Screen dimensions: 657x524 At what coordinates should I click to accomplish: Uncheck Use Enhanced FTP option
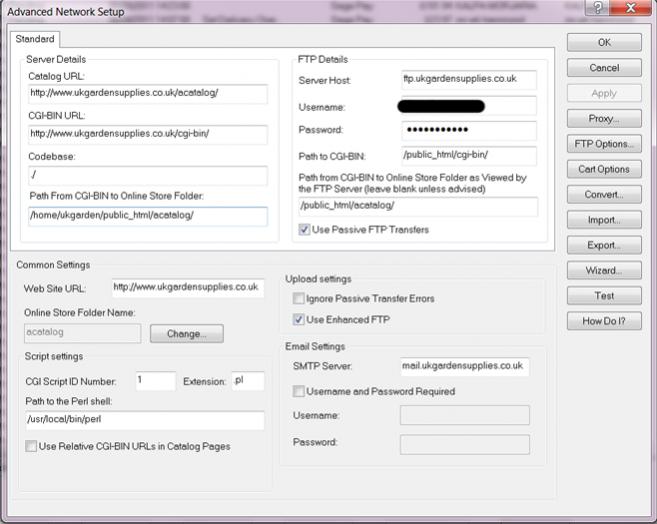pos(299,320)
